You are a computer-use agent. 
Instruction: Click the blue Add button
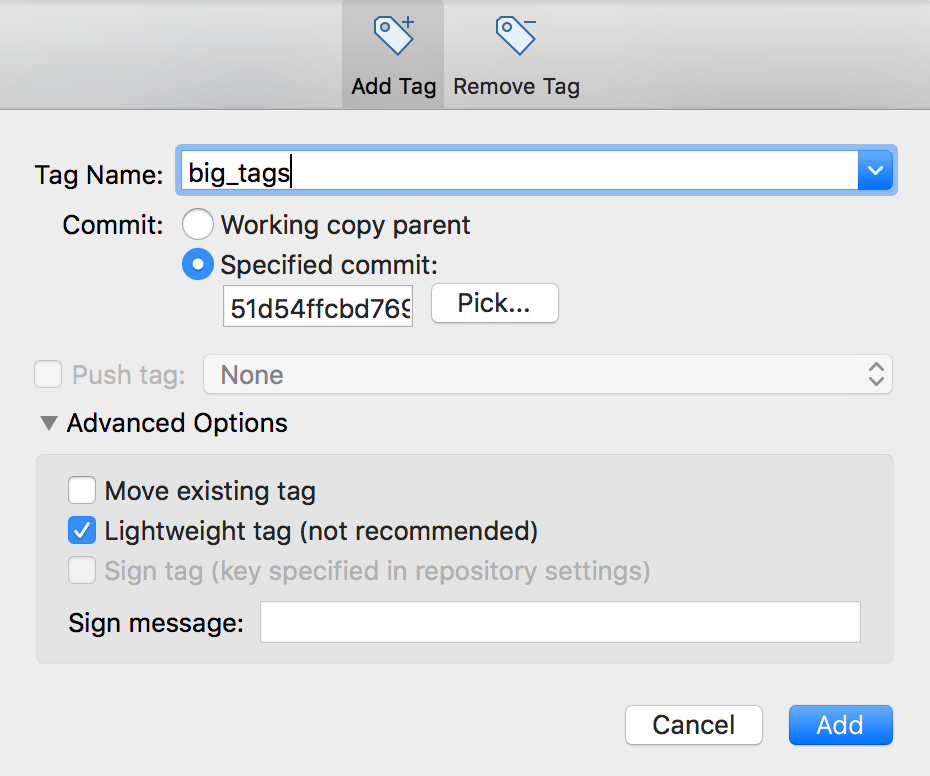pos(840,725)
